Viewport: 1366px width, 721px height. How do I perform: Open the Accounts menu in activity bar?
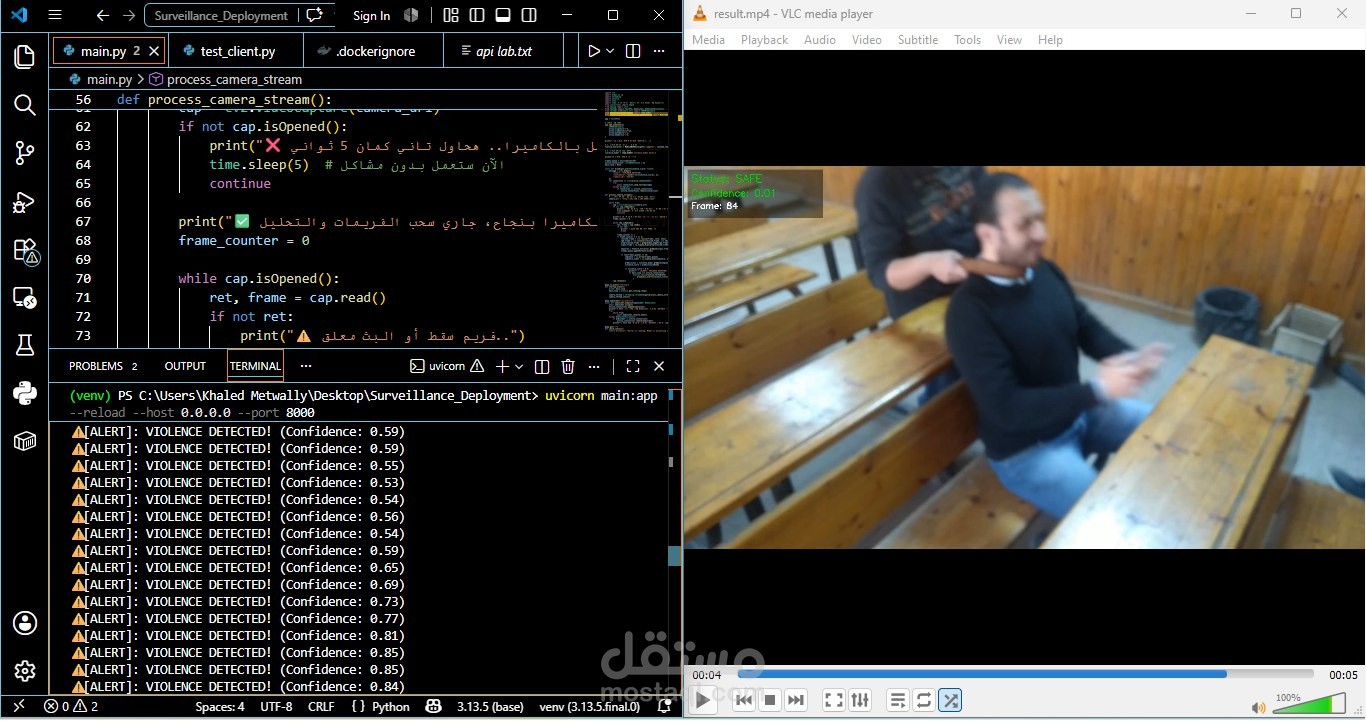coord(25,623)
